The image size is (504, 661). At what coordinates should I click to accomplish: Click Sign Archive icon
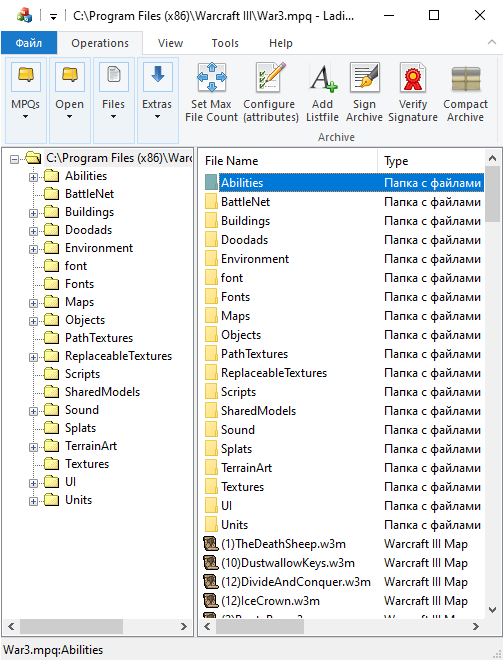click(x=365, y=78)
